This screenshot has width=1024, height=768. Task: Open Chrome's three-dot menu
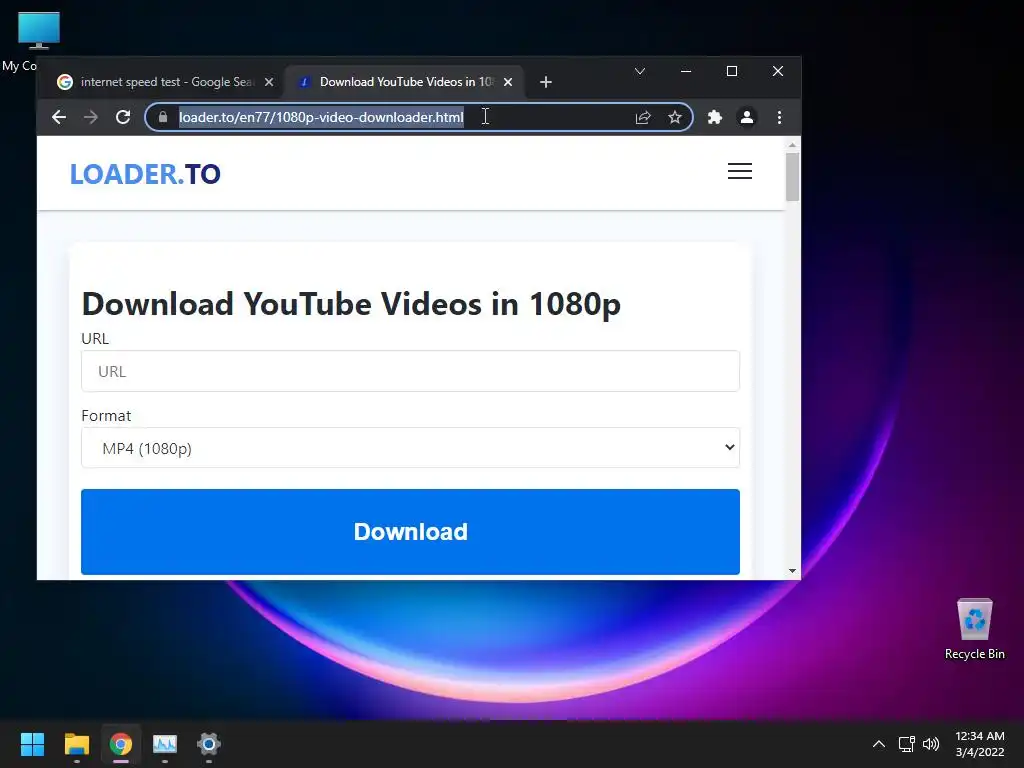coord(779,117)
